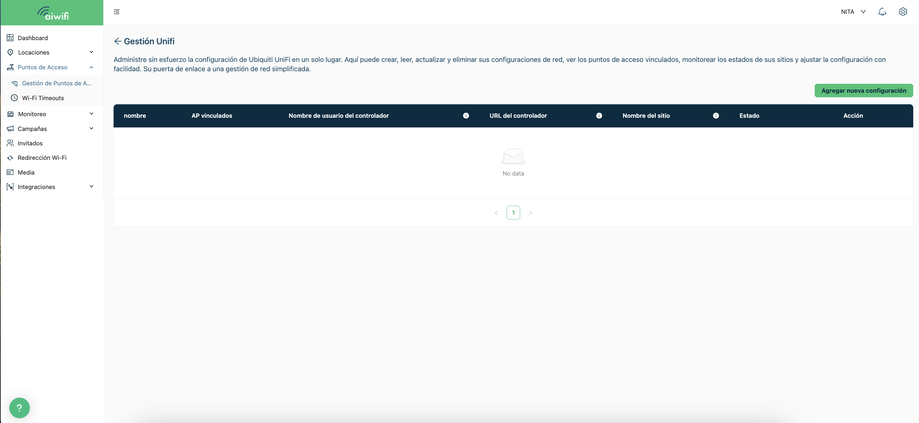Click Agregar nueva configuración button
Viewport: 919px width, 423px height.
863,91
